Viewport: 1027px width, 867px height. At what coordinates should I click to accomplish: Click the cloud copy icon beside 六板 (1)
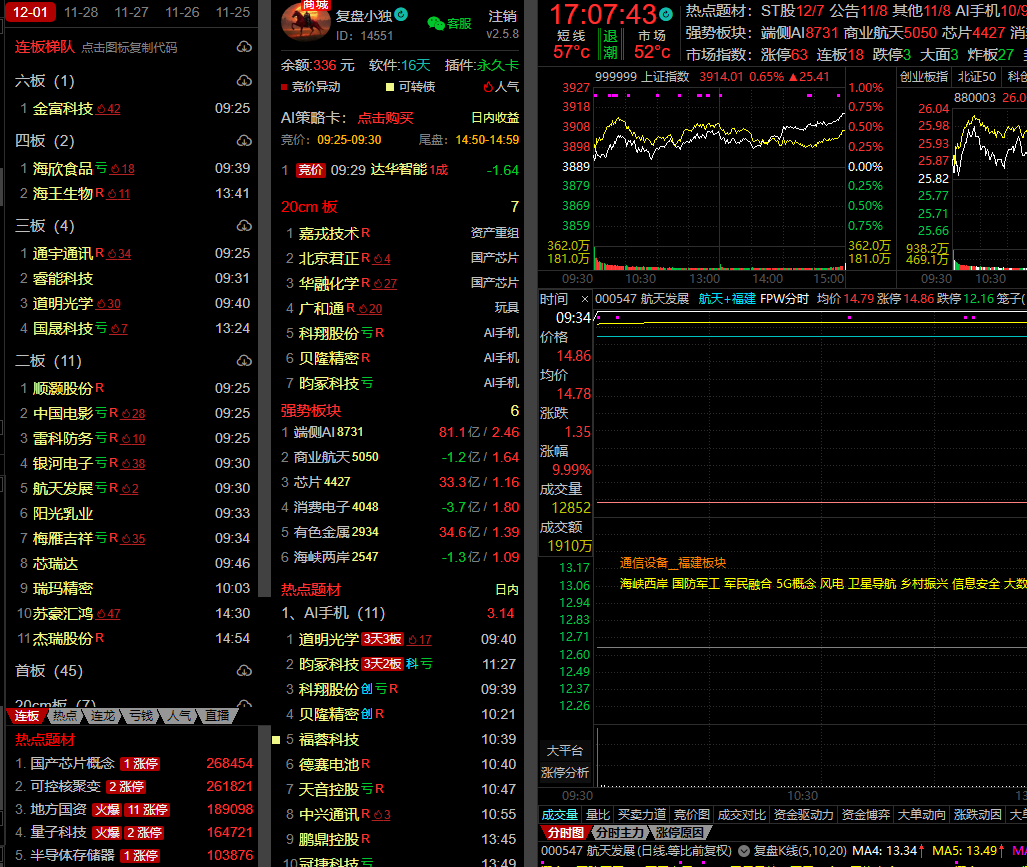pos(244,81)
